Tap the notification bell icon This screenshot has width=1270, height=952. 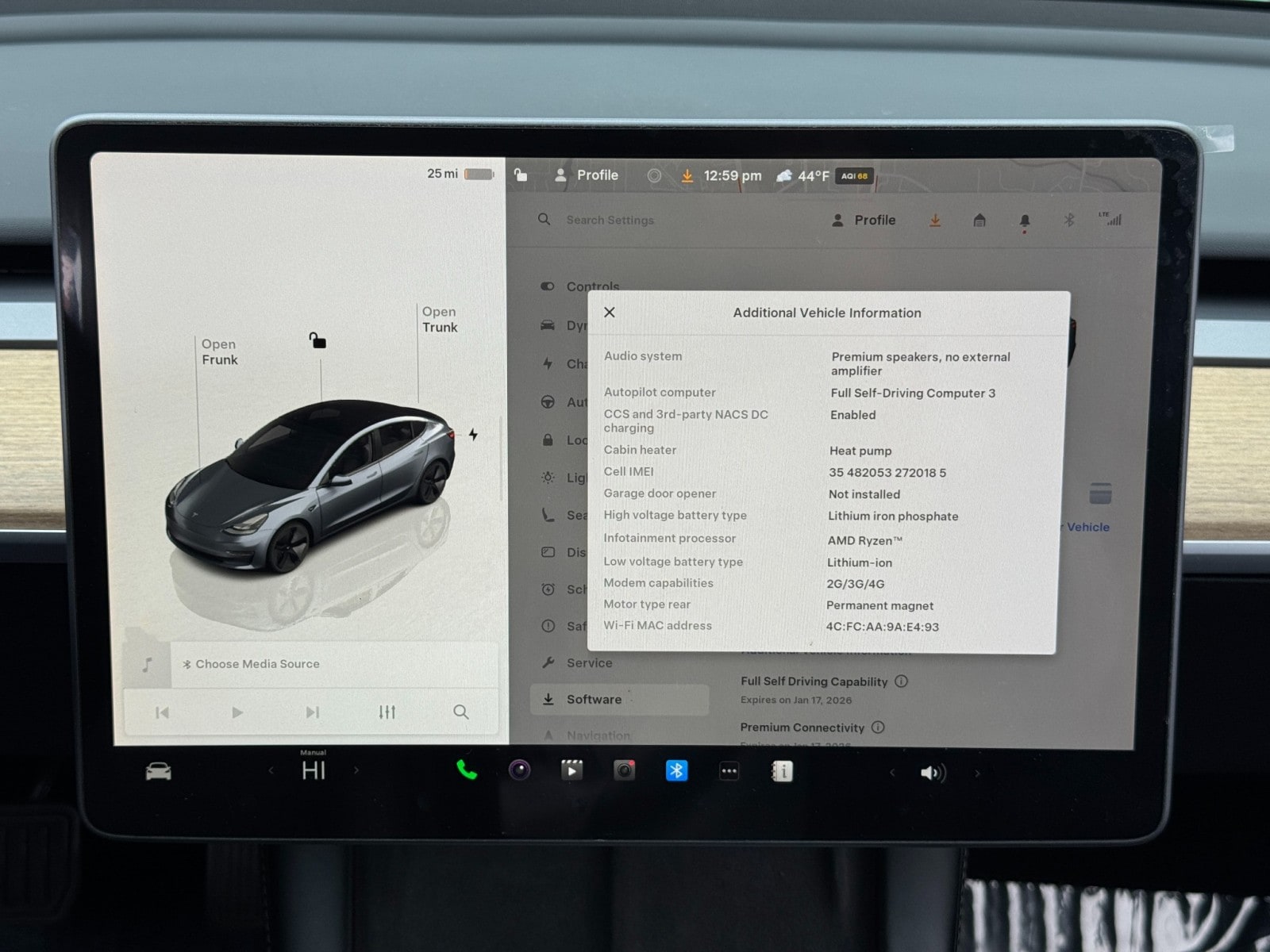[1024, 221]
